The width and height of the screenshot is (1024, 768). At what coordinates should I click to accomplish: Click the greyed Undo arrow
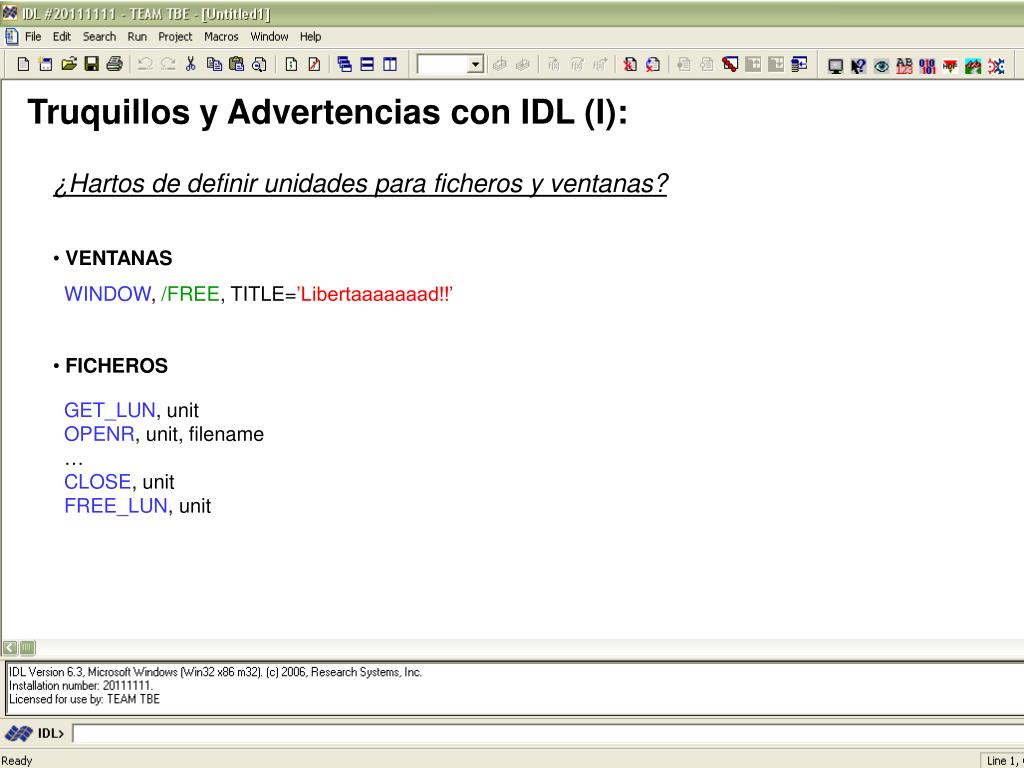[145, 64]
